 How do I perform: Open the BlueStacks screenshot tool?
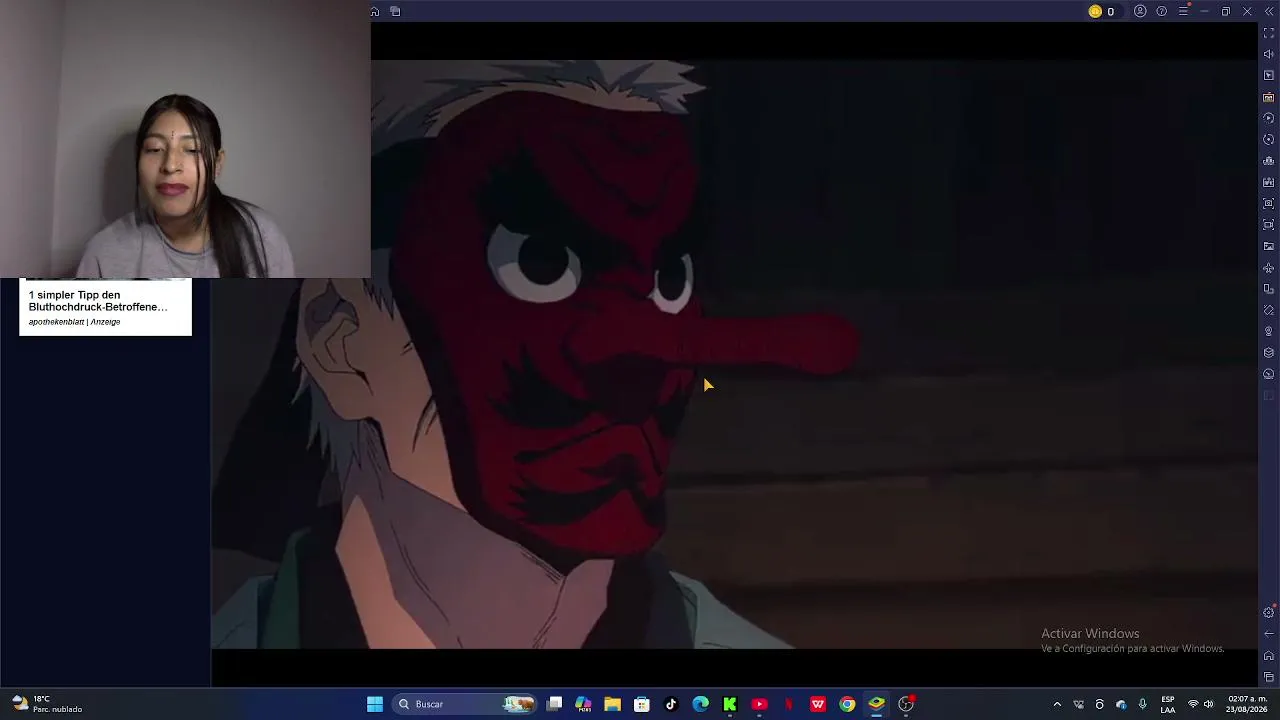[x=1269, y=203]
